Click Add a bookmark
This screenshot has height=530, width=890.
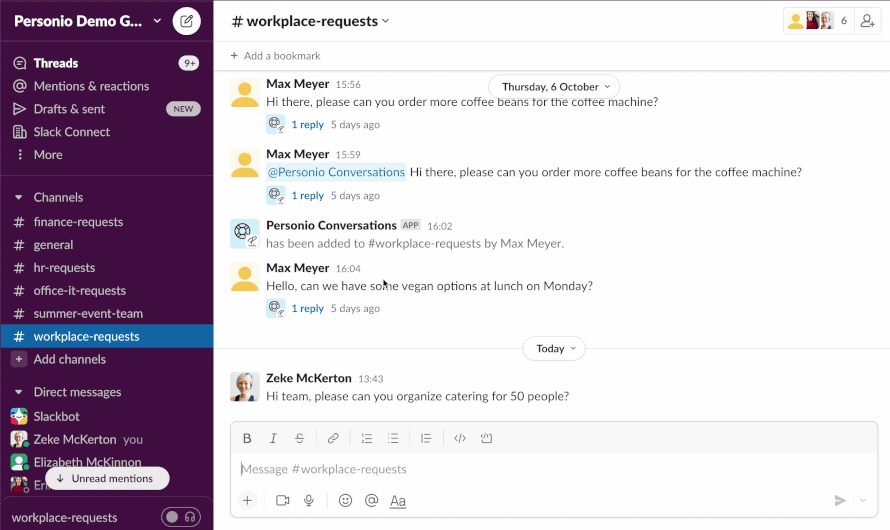pos(275,56)
